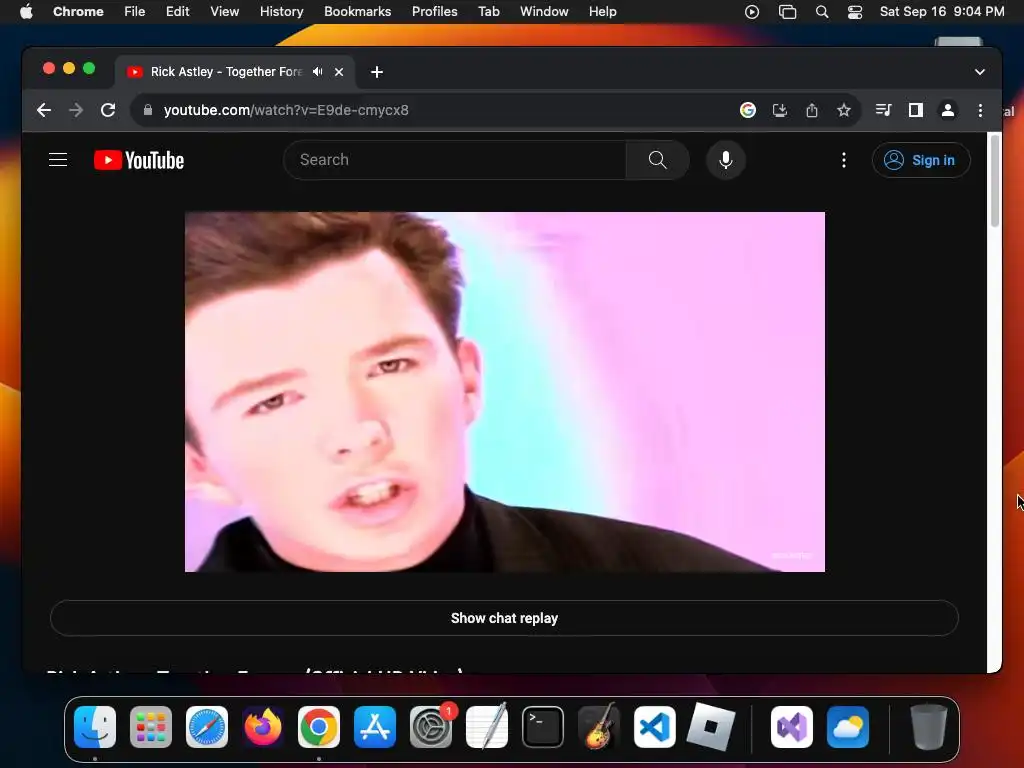Close the Rick Astley tab
Screen dimensions: 1024x768
click(339, 72)
